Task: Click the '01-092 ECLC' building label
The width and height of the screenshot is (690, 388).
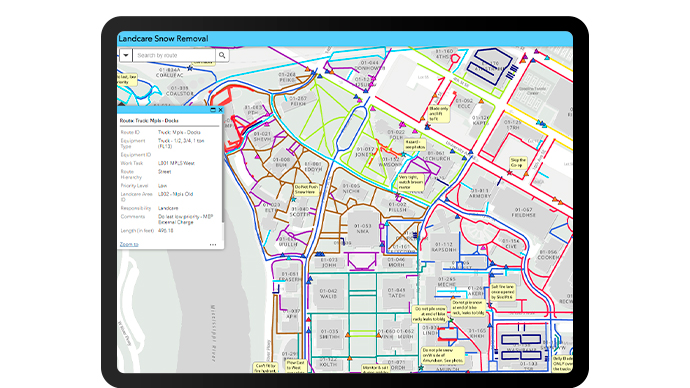Action: tap(464, 103)
